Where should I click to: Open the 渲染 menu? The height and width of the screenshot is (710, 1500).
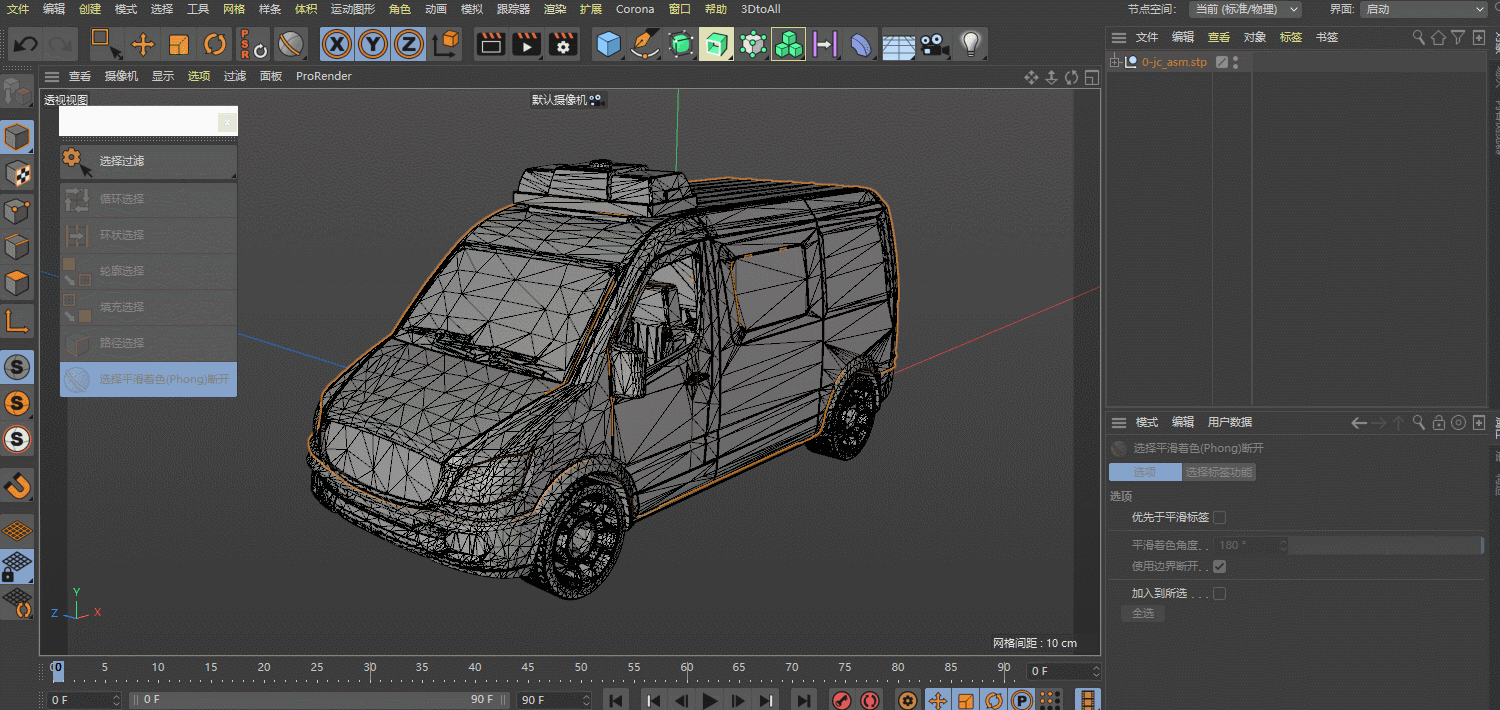click(554, 9)
